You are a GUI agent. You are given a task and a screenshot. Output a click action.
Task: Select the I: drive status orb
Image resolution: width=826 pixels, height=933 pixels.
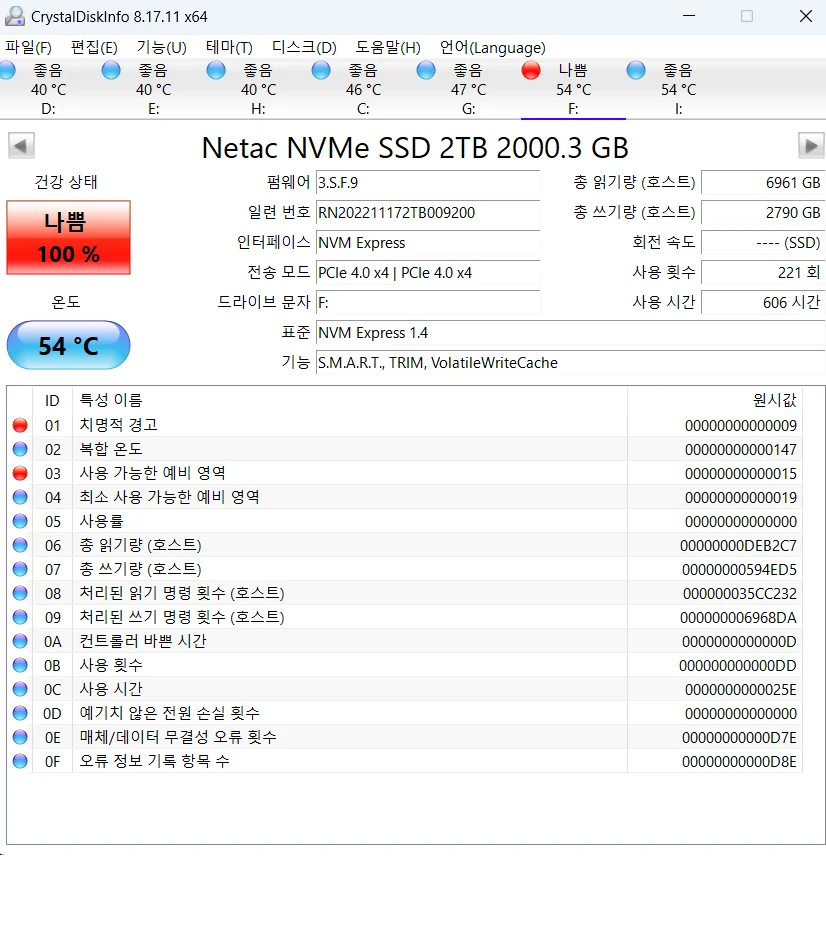[x=636, y=70]
